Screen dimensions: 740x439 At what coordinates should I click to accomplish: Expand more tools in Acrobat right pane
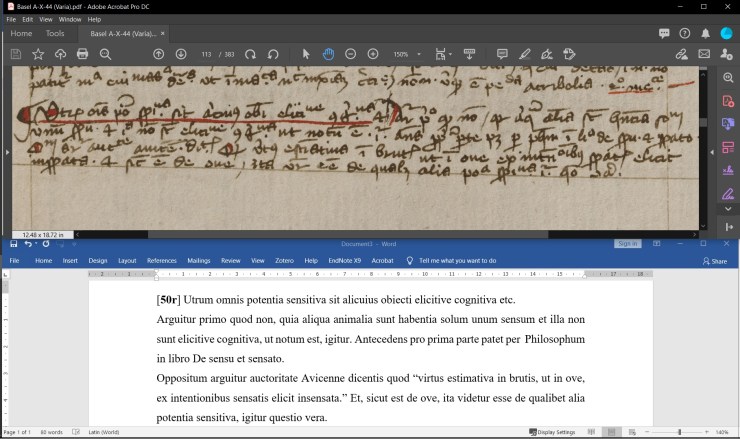click(729, 208)
